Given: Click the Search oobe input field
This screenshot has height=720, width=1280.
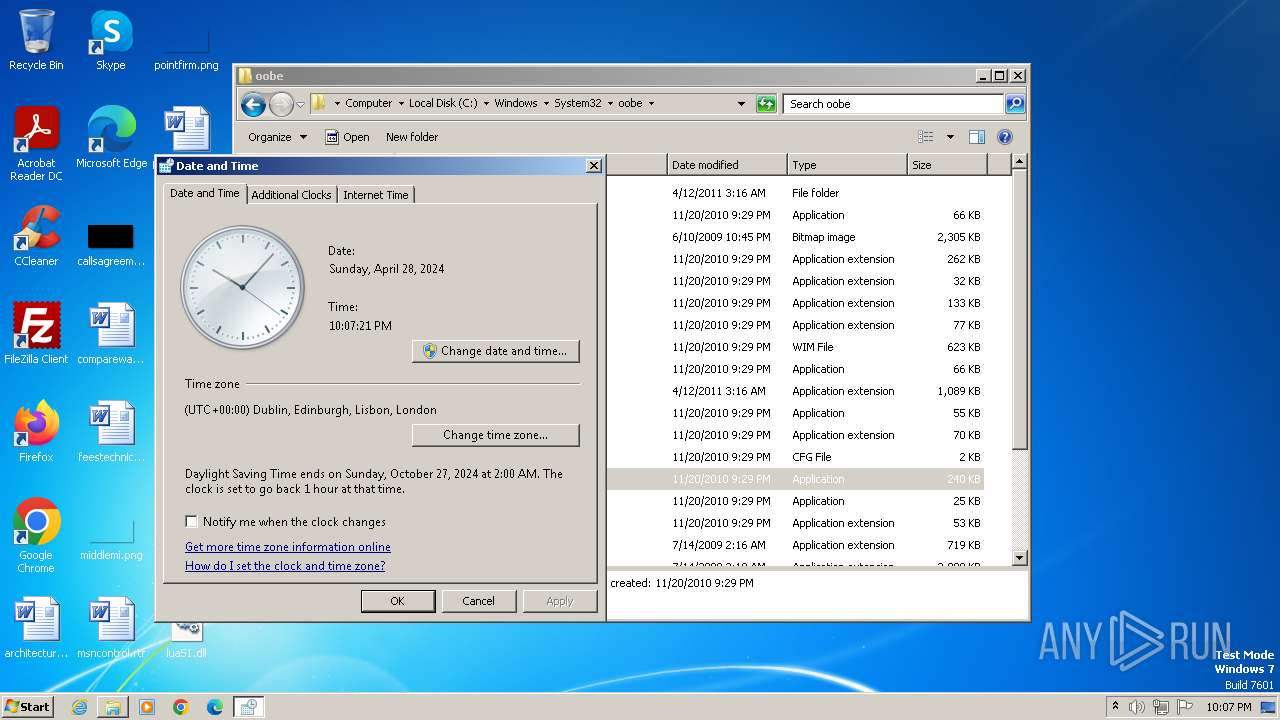Looking at the screenshot, I should click(x=893, y=104).
